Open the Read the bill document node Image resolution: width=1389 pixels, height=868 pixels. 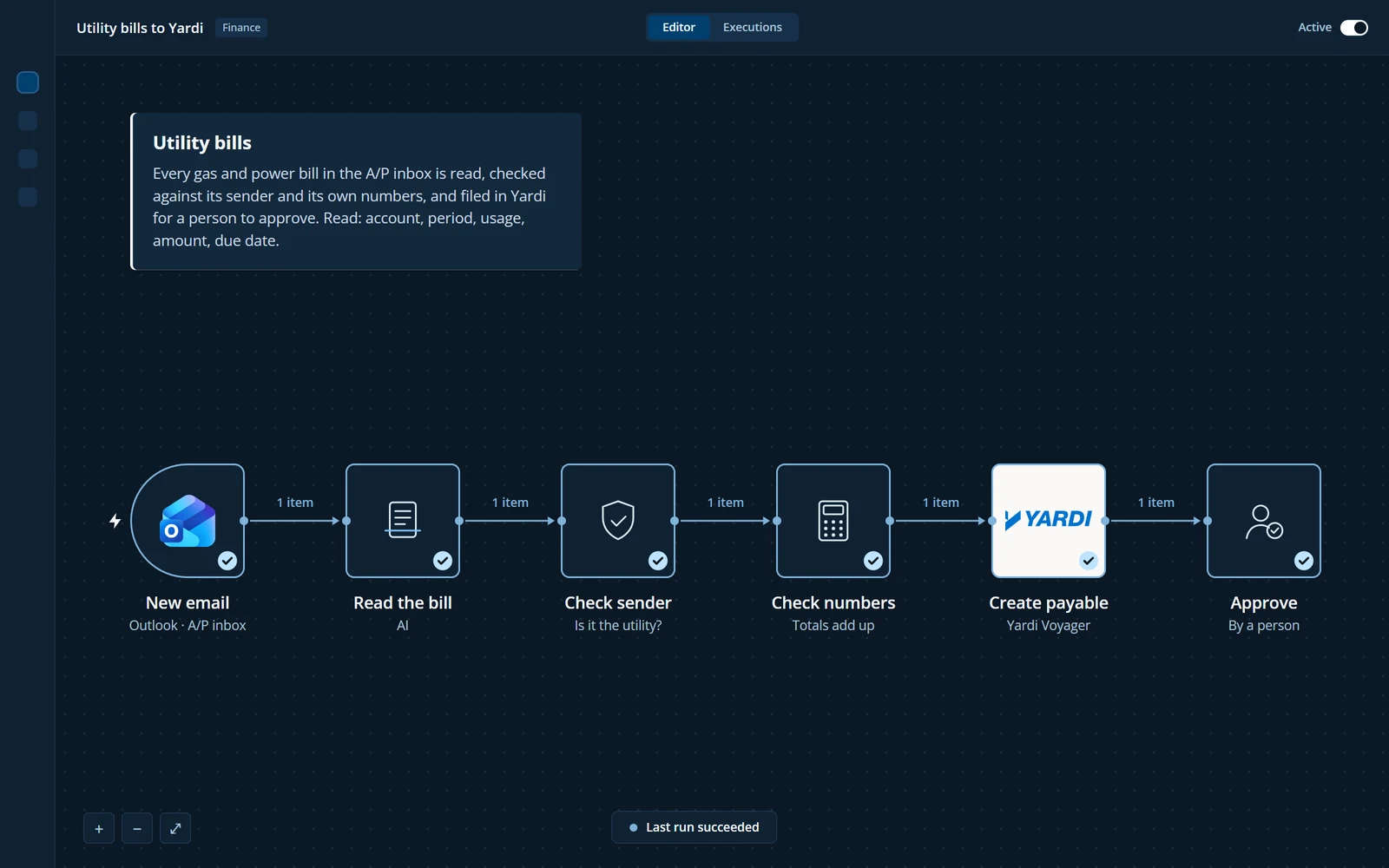(x=403, y=521)
